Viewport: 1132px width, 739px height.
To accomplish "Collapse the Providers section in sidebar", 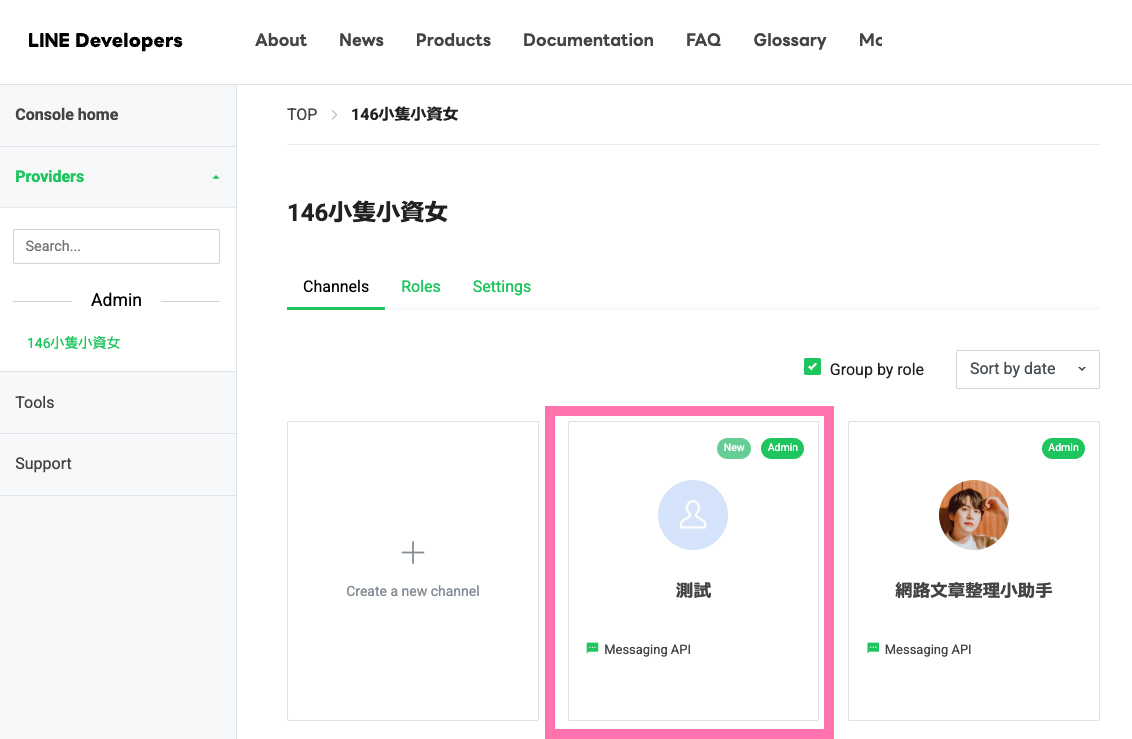I will point(216,177).
